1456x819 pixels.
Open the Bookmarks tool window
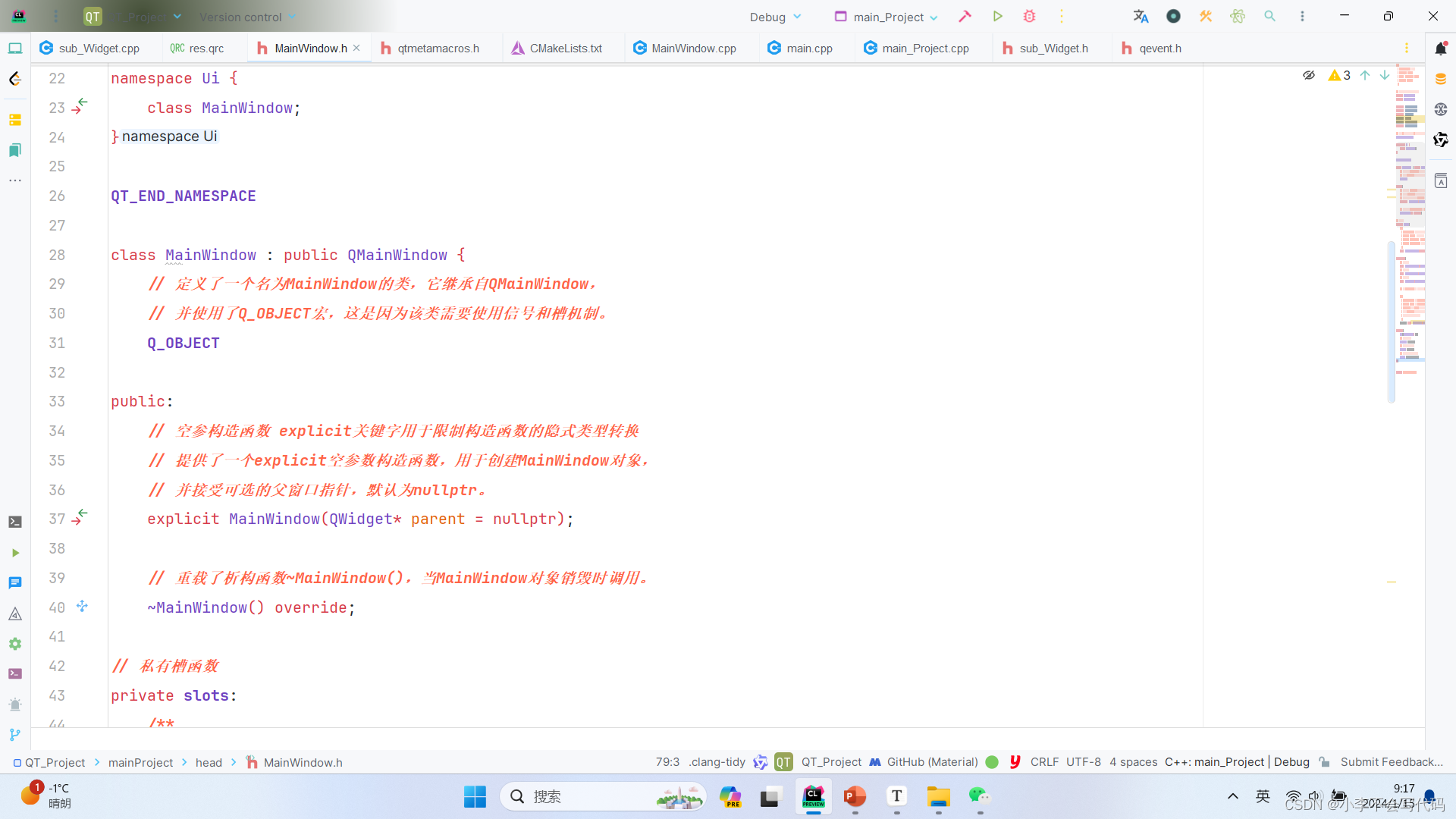click(x=15, y=150)
